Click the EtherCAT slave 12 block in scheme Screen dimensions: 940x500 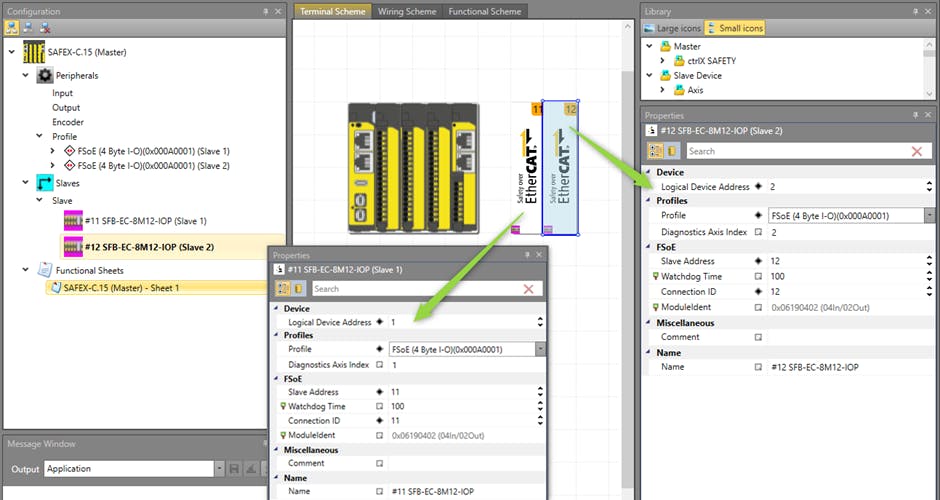point(559,170)
